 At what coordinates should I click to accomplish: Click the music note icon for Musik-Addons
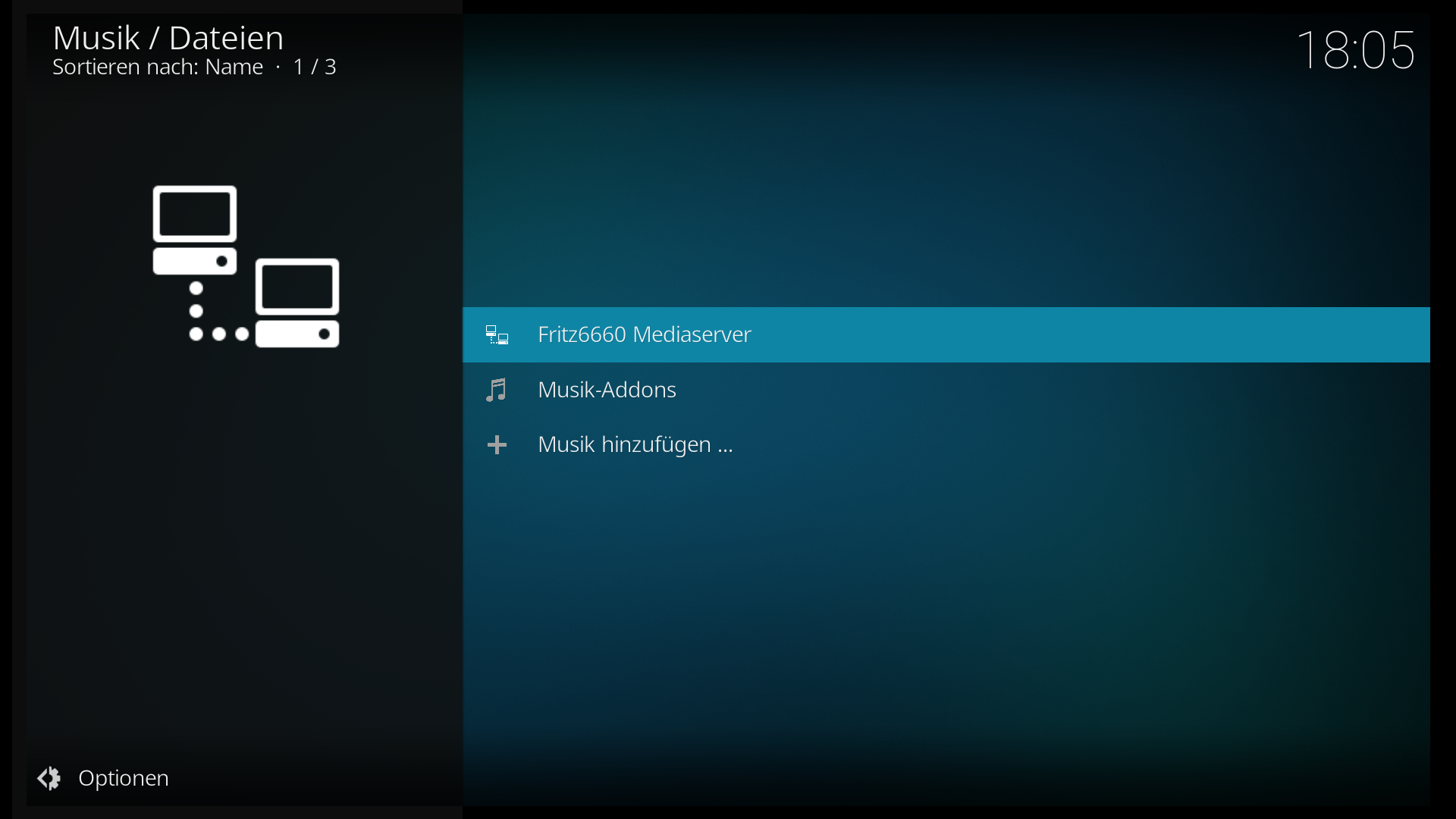point(497,390)
